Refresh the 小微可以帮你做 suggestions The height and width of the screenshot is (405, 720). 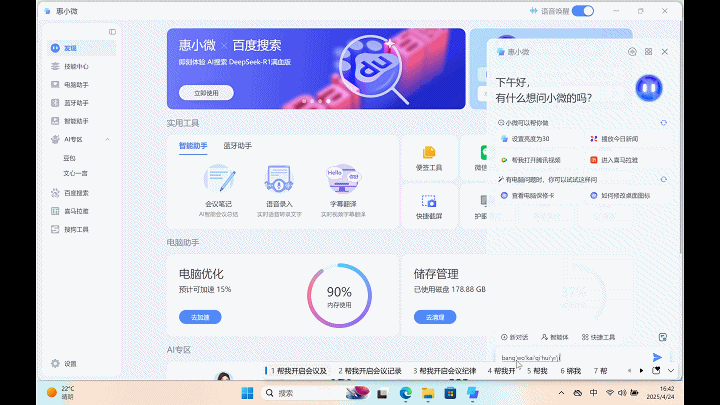[x=664, y=123]
